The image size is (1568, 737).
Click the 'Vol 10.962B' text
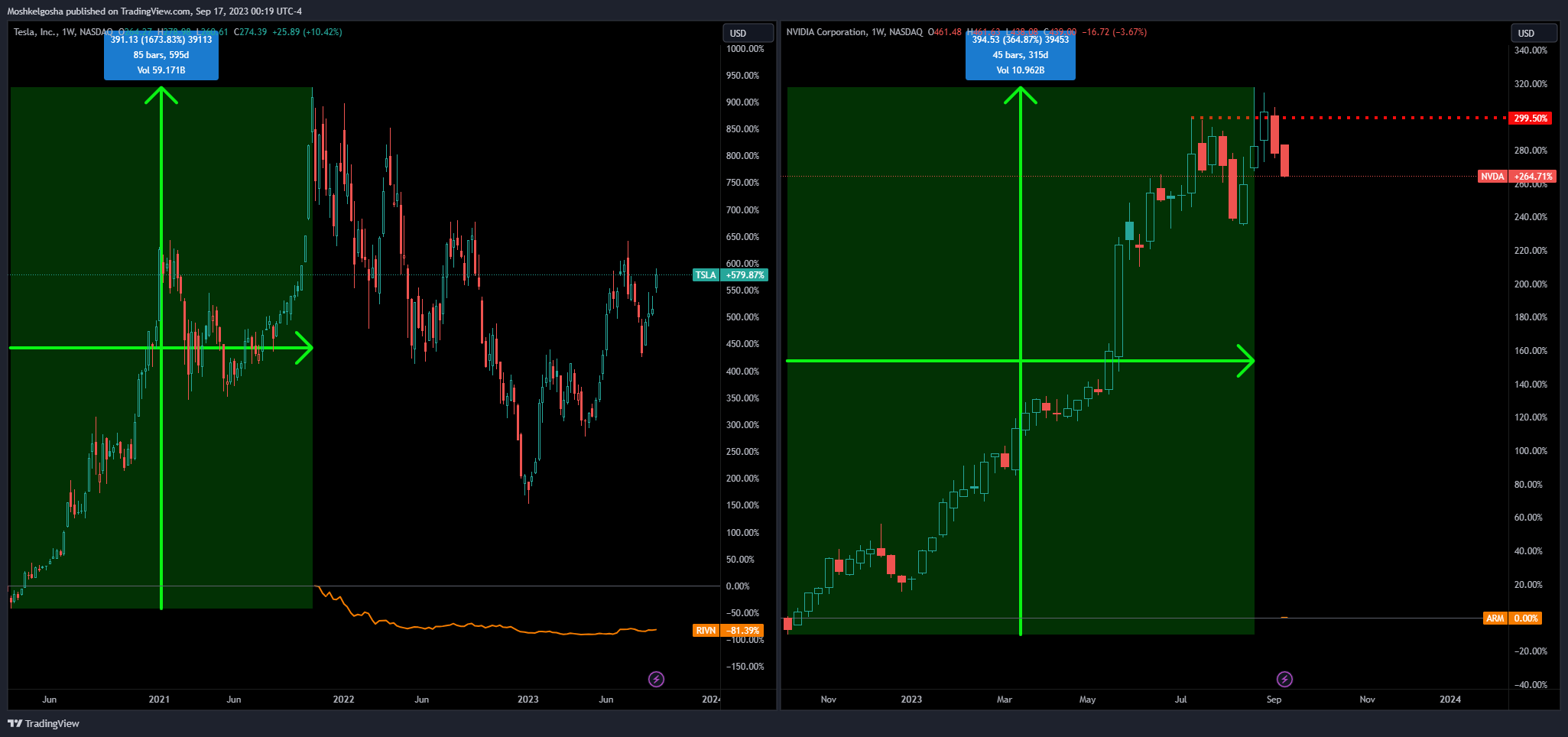click(1021, 70)
